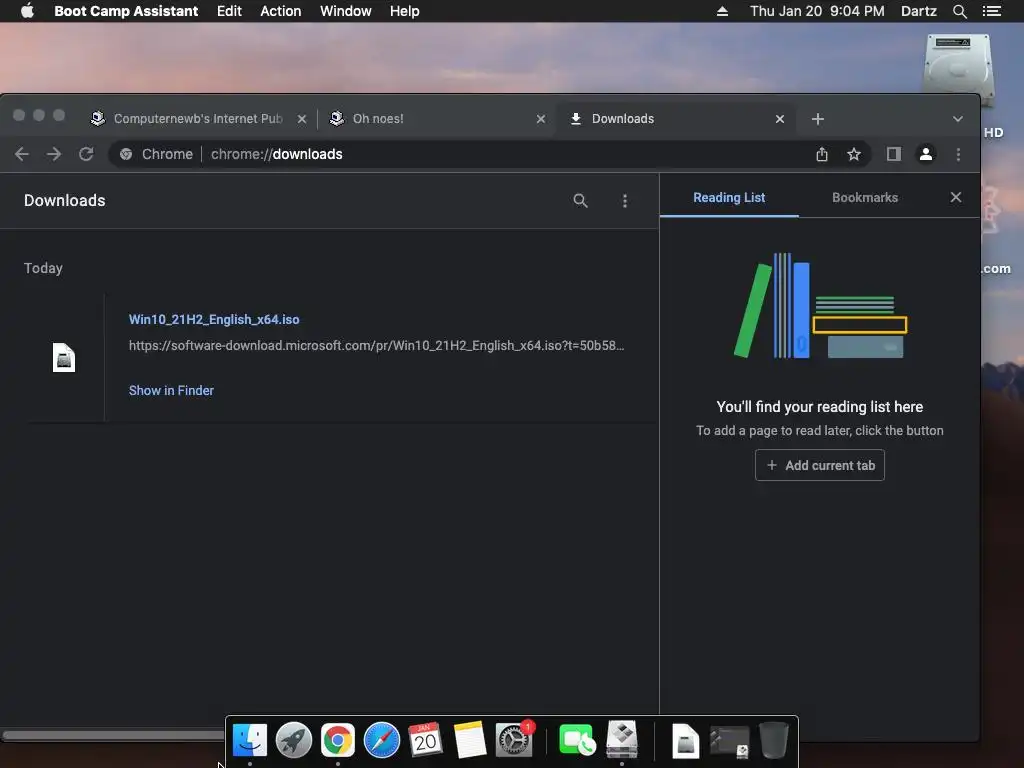
Task: Close the Oh noes! tab
Action: point(541,119)
